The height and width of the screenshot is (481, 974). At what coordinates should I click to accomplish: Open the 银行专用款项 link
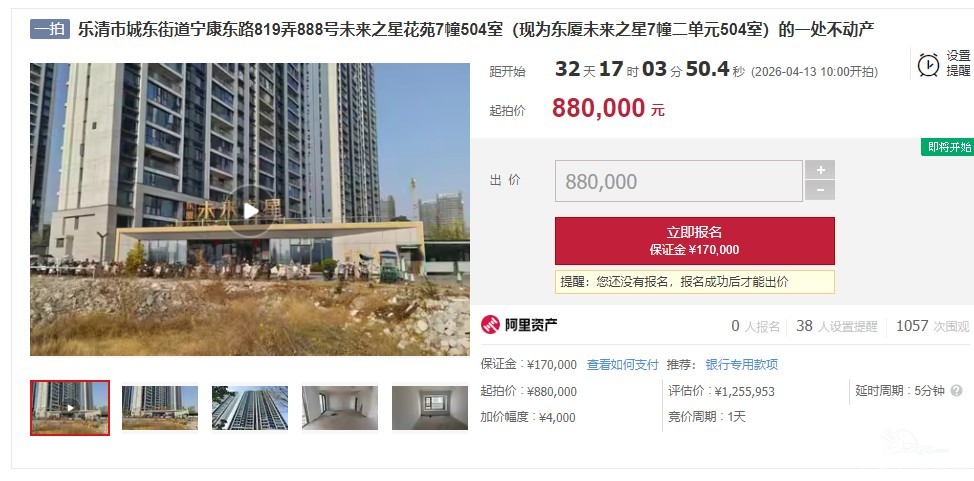click(742, 365)
